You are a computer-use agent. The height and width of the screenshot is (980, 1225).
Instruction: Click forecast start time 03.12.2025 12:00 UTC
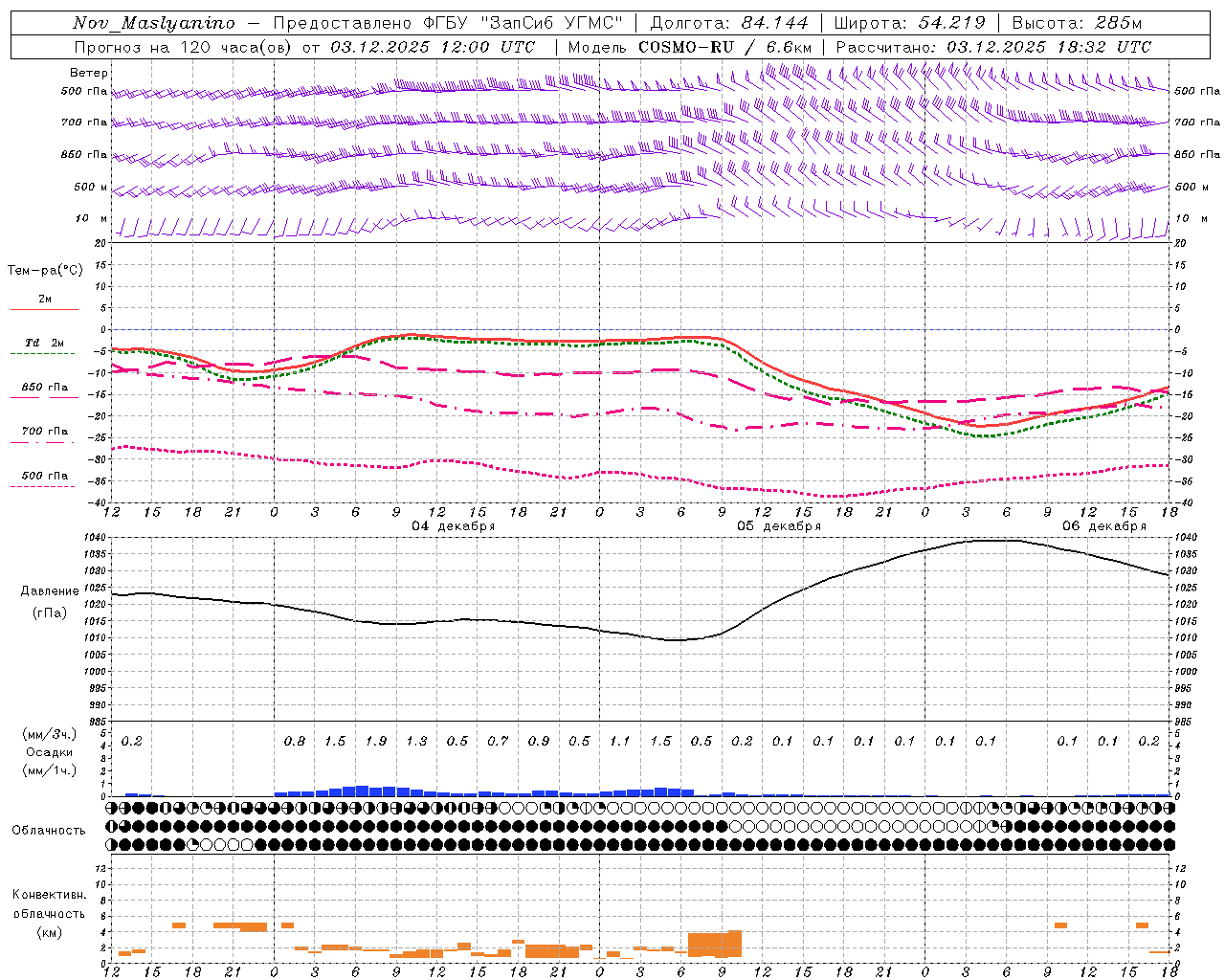pyautogui.click(x=434, y=47)
